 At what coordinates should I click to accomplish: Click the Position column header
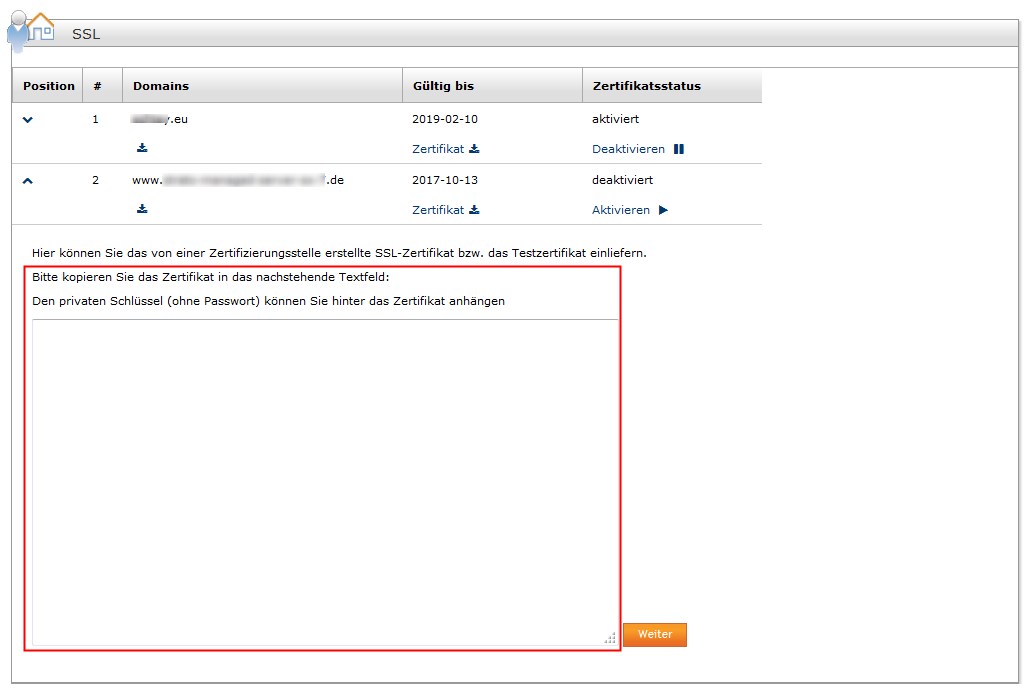pos(47,85)
